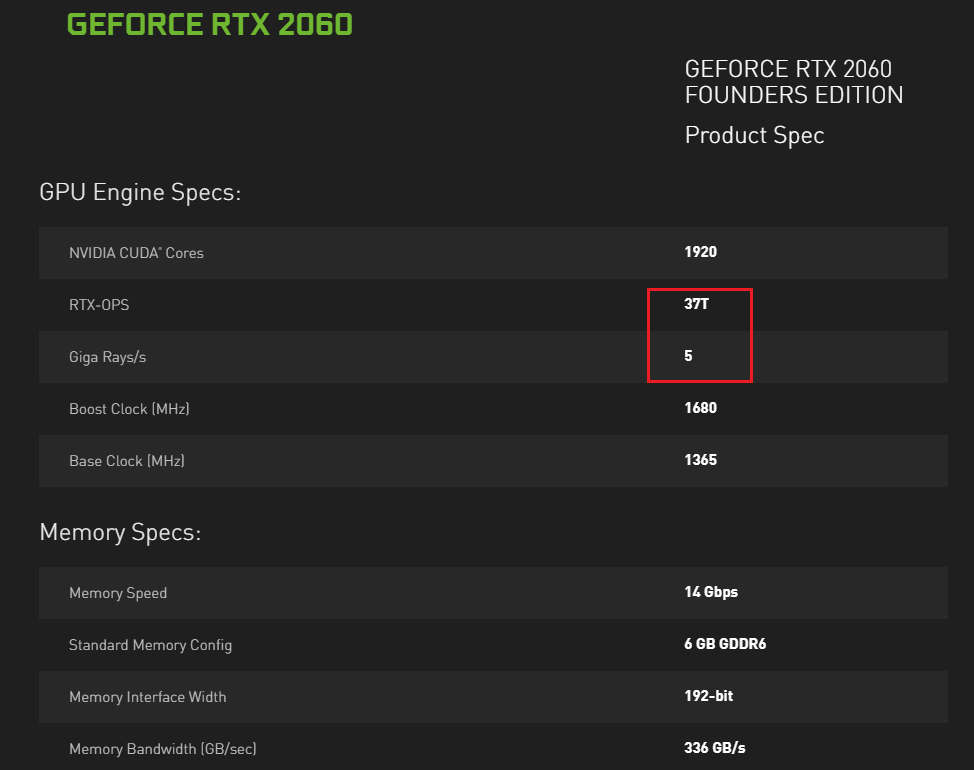Select the Giga Rays value 5

[689, 356]
